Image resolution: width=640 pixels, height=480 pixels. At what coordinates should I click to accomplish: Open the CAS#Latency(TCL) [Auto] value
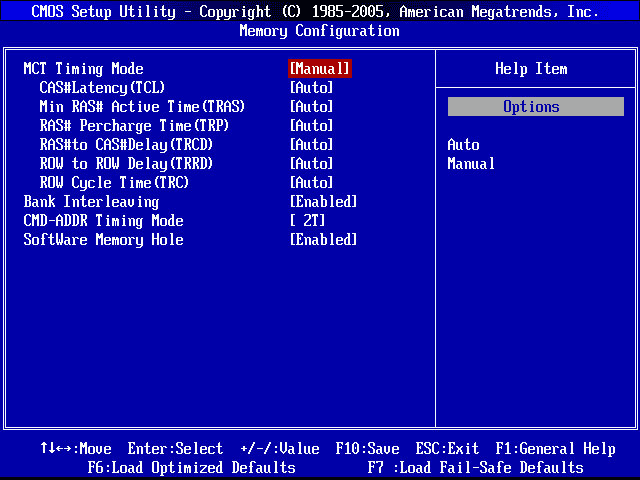311,87
